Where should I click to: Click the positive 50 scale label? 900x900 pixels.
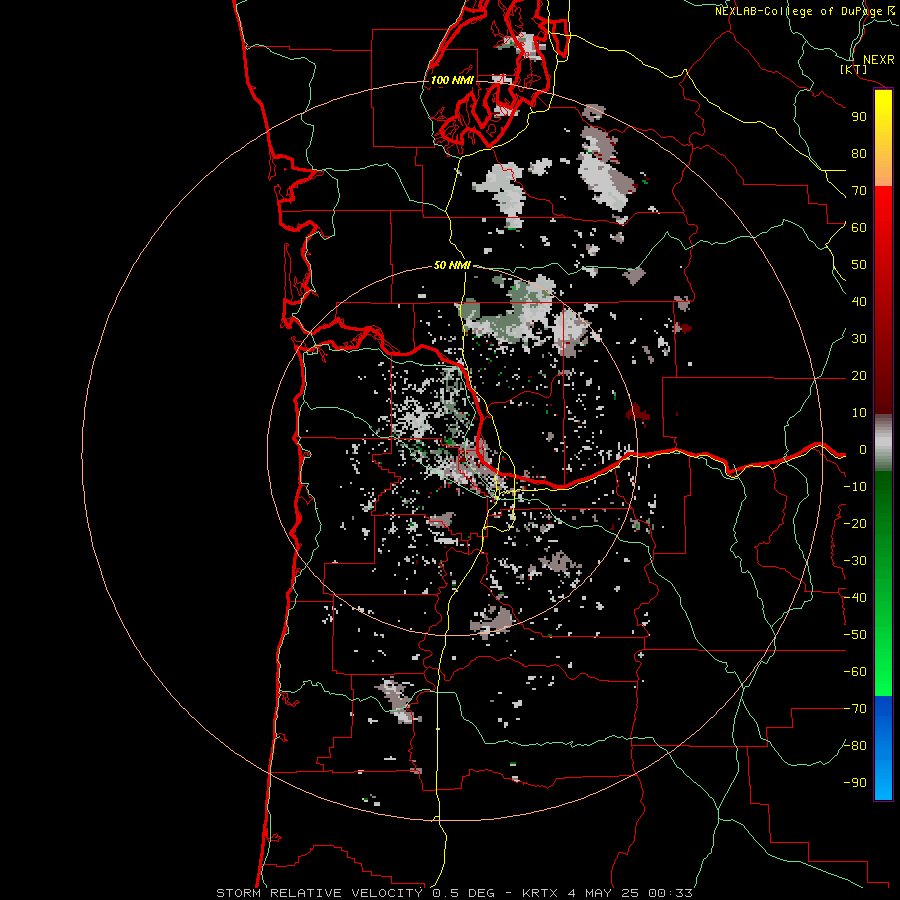click(859, 265)
